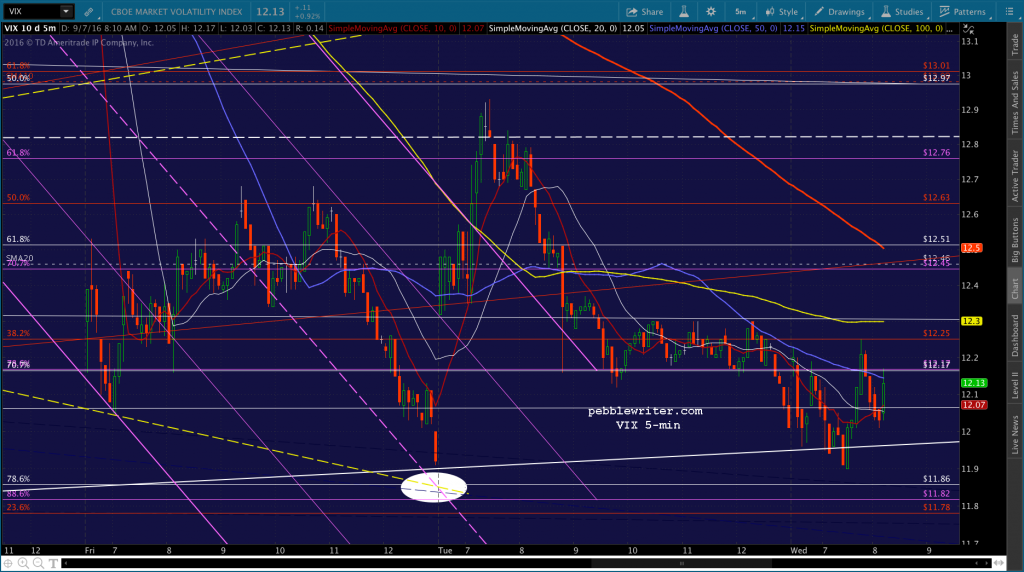Image resolution: width=1024 pixels, height=572 pixels.
Task: Open the Dashboard side tab
Action: tap(1015, 336)
